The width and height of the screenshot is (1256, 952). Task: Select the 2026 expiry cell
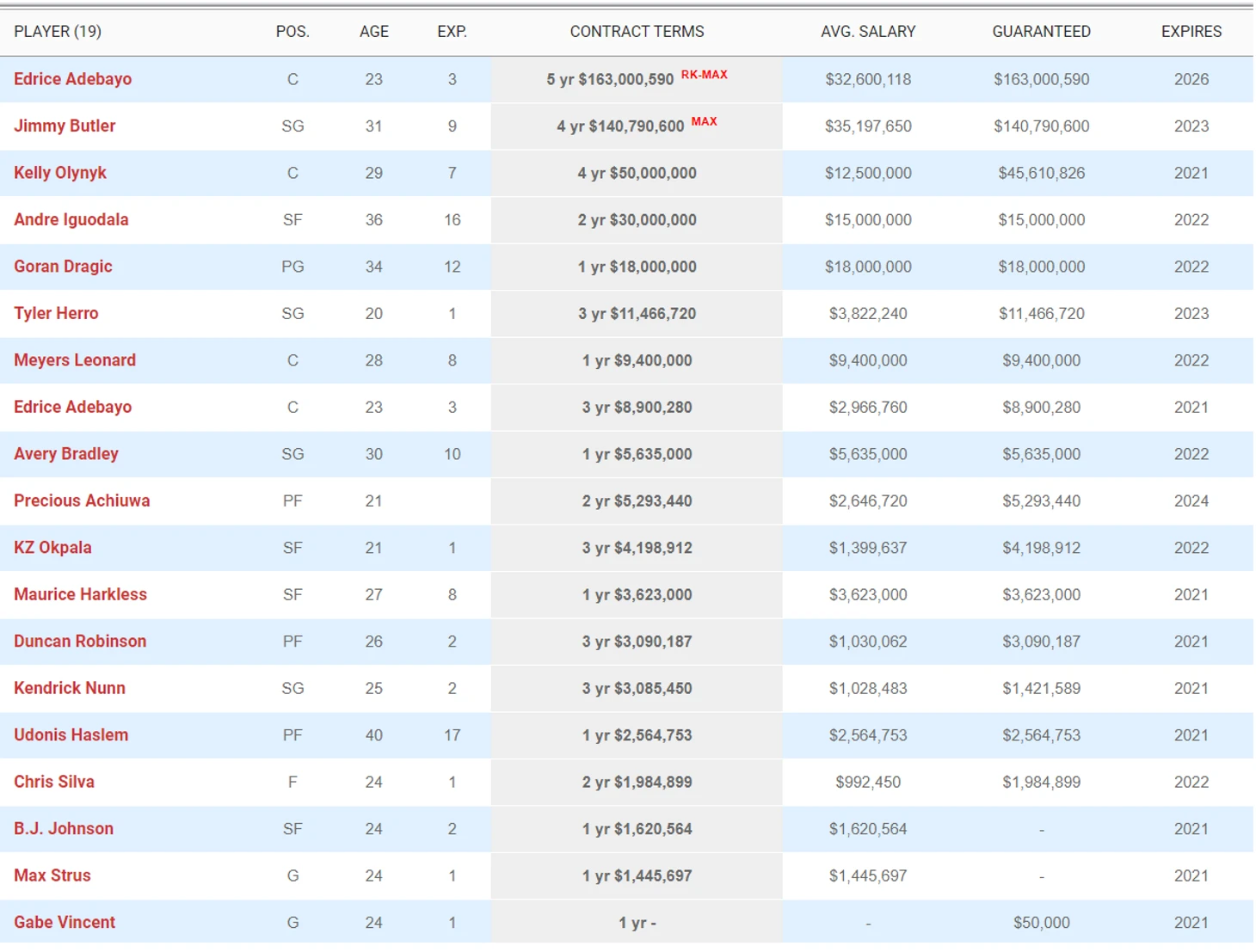(x=1191, y=79)
